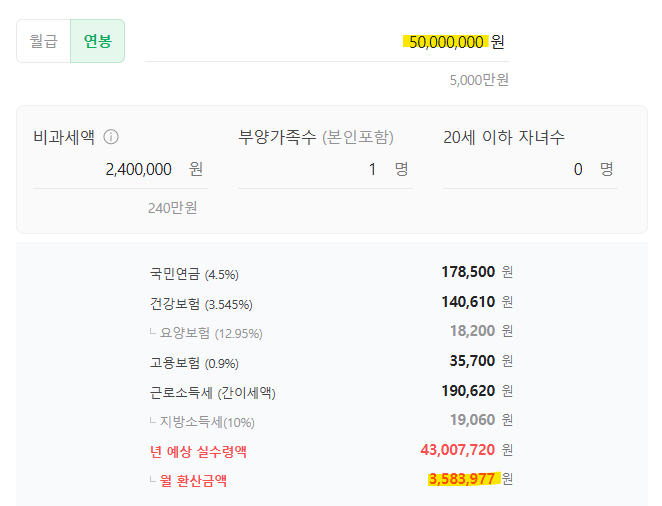Select the 140,610 건강보험 amount
Viewport: 662px width, 506px height.
tap(468, 302)
